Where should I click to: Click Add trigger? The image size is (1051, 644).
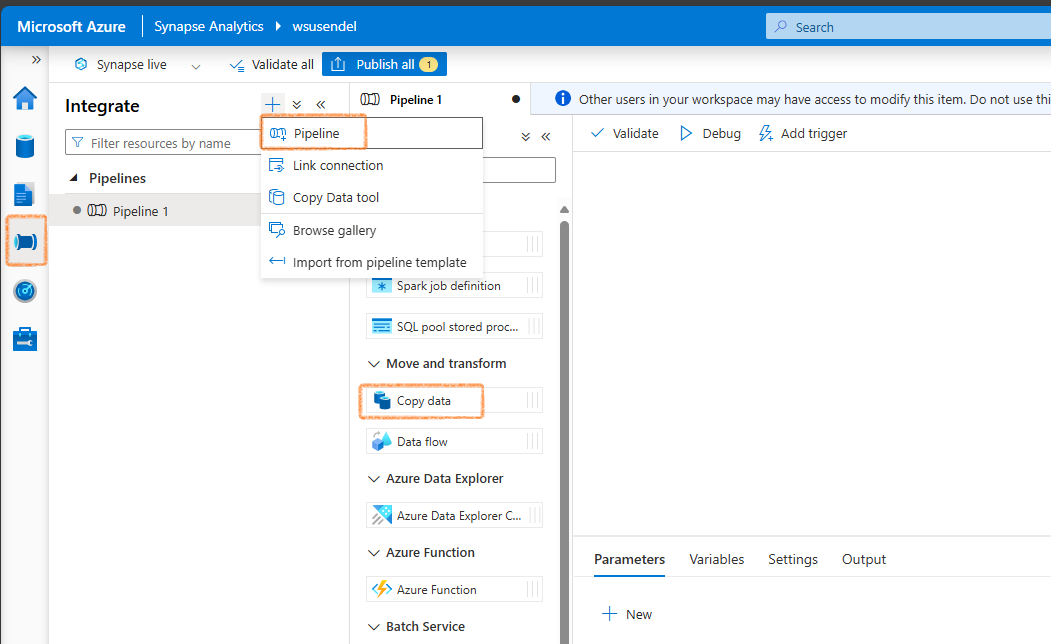(803, 133)
